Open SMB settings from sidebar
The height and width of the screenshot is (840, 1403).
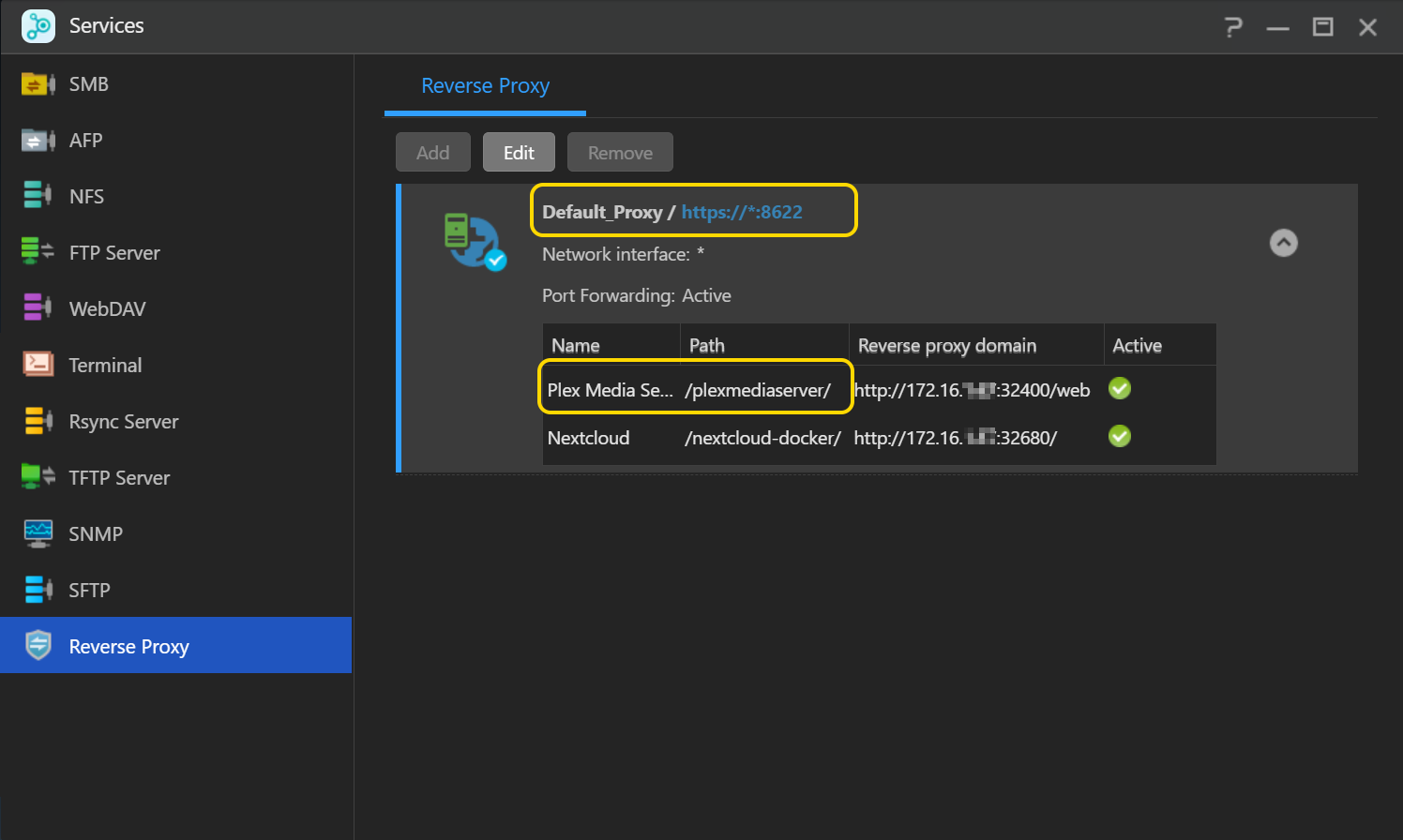pos(176,84)
